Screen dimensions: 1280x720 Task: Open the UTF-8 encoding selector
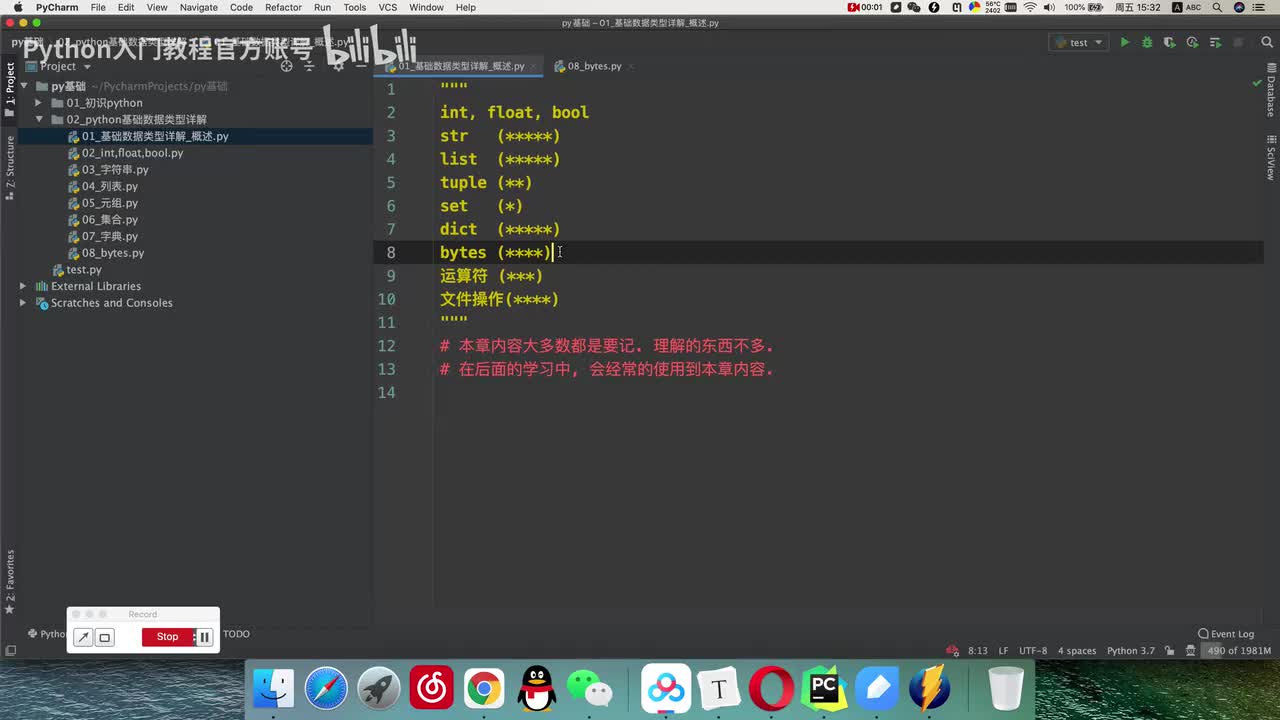1033,651
